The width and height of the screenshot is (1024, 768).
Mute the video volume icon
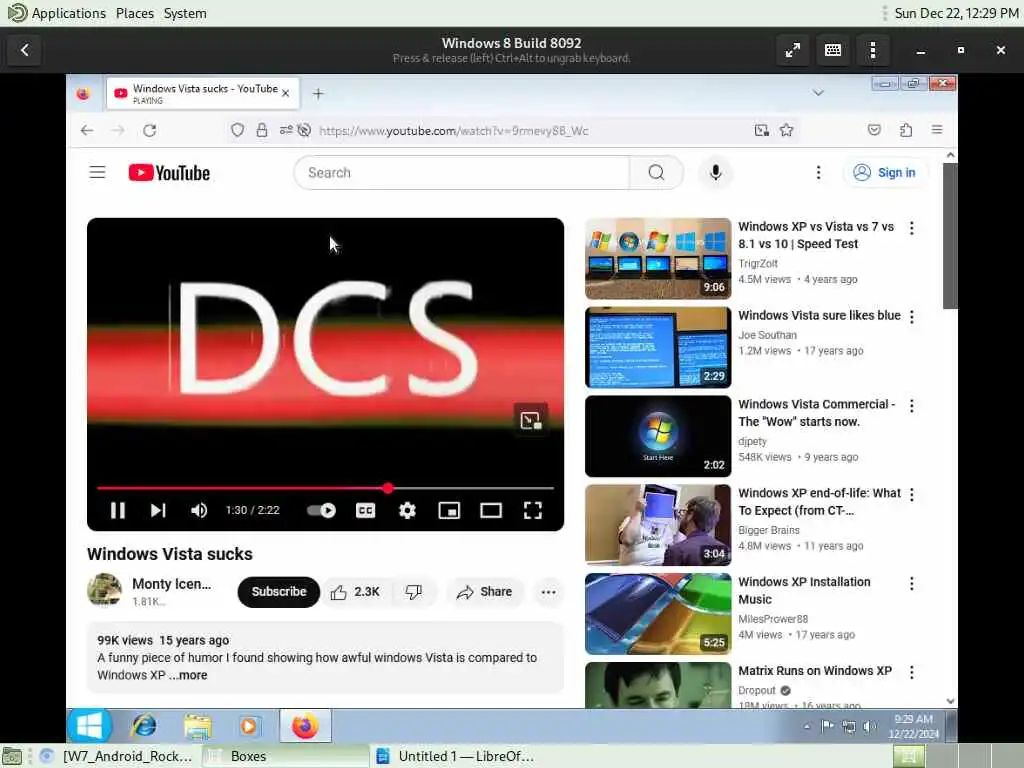[199, 510]
